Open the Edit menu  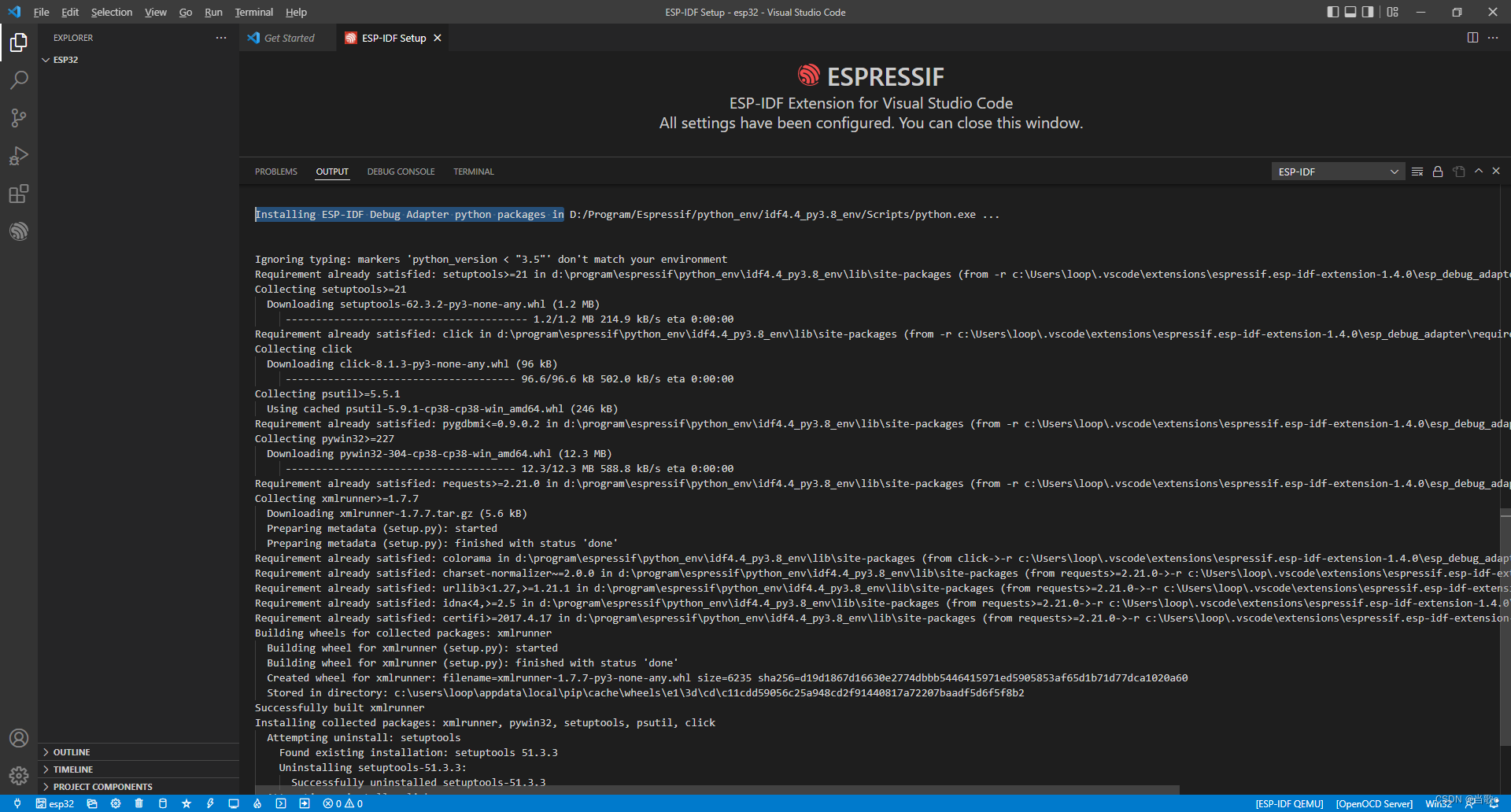click(x=70, y=12)
